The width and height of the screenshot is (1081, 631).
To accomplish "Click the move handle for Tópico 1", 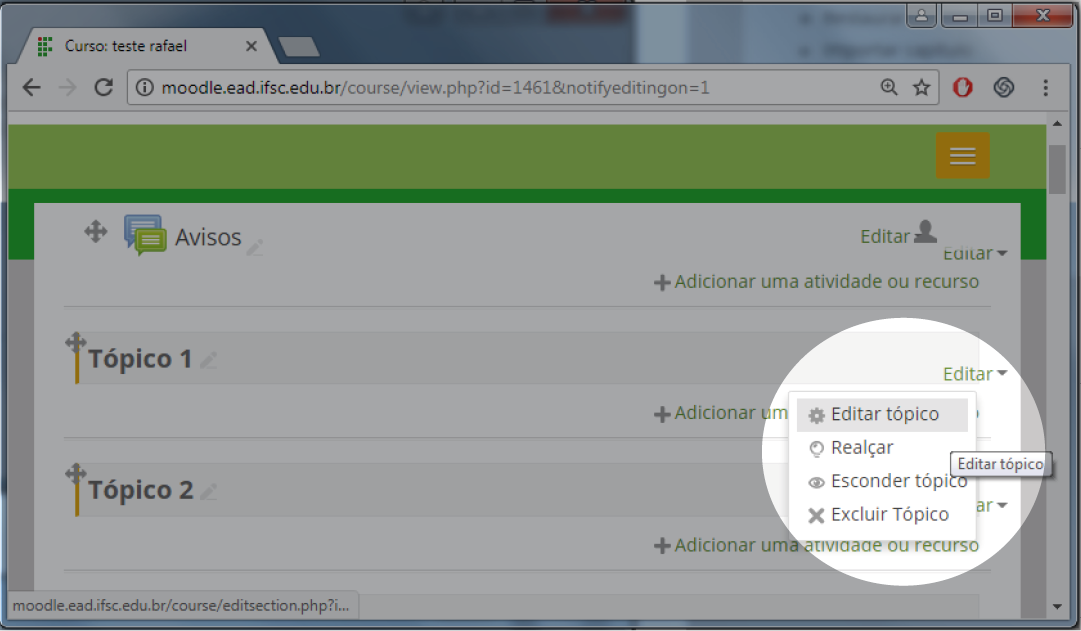I will coord(75,343).
